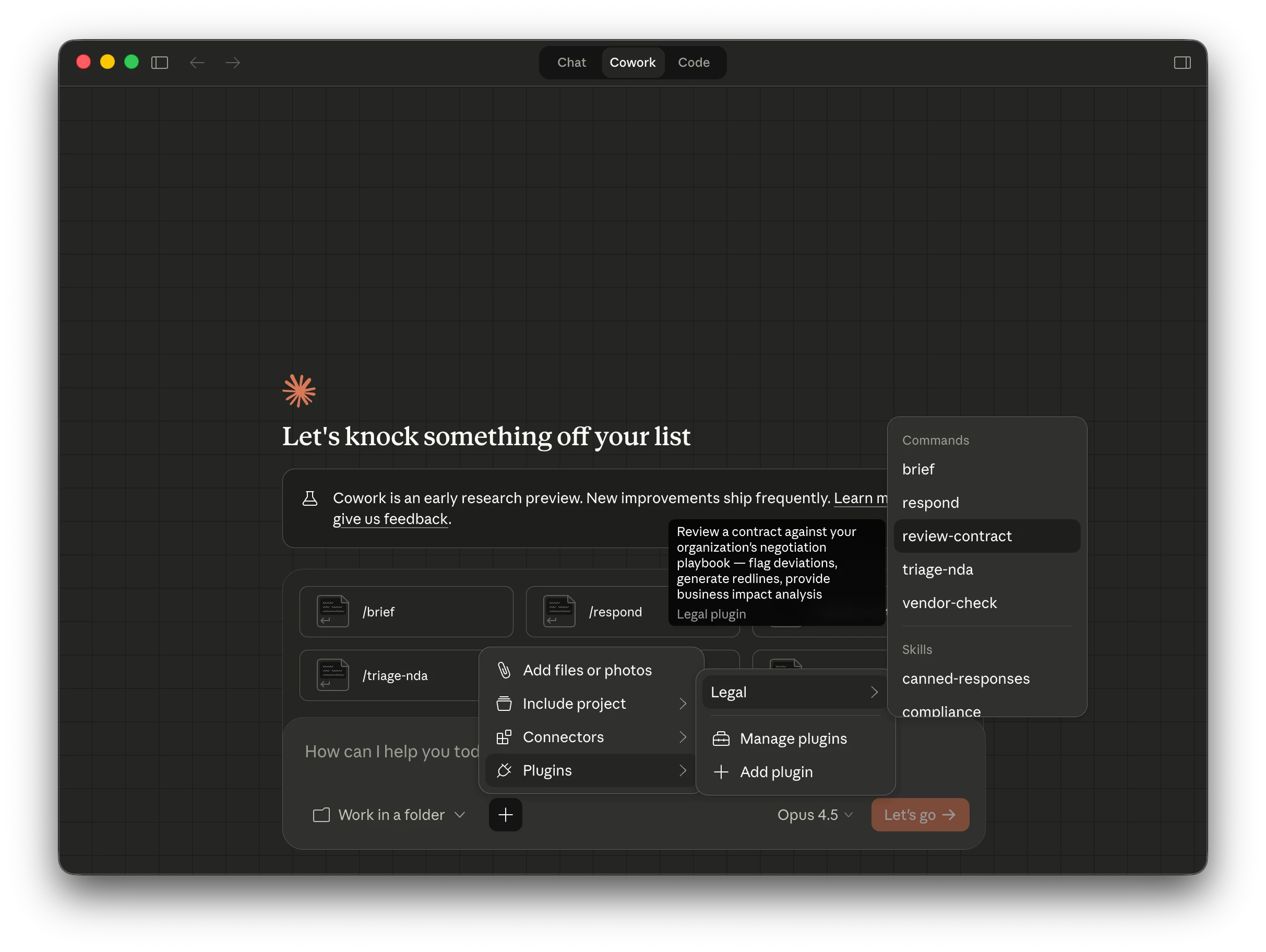Switch to the Code tab
1266x952 pixels.
pos(693,63)
